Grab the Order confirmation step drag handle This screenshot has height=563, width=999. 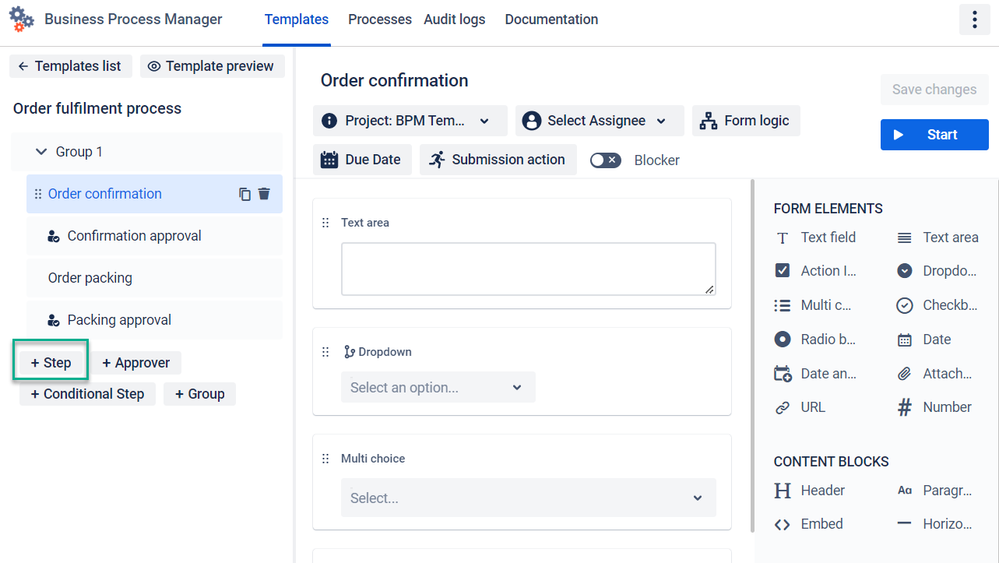[38, 194]
